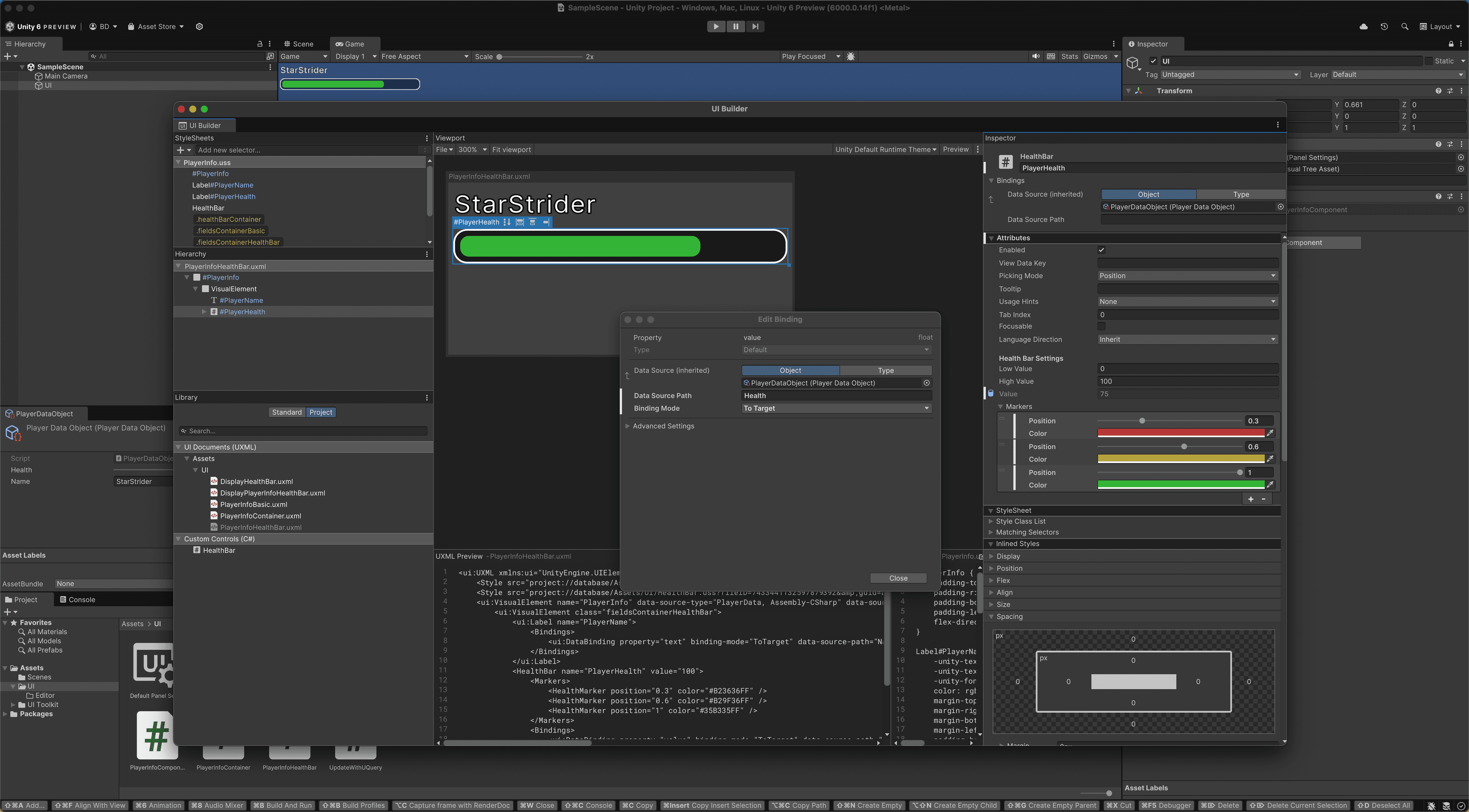Open the Unity Default Runtime Theme dropdown
1469x812 pixels.
coord(885,150)
